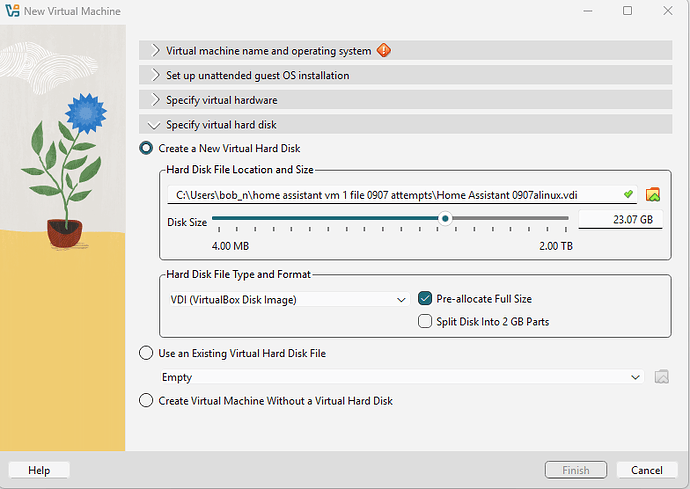Click the warning icon beside name and operating system
The image size is (690, 489).
click(384, 50)
